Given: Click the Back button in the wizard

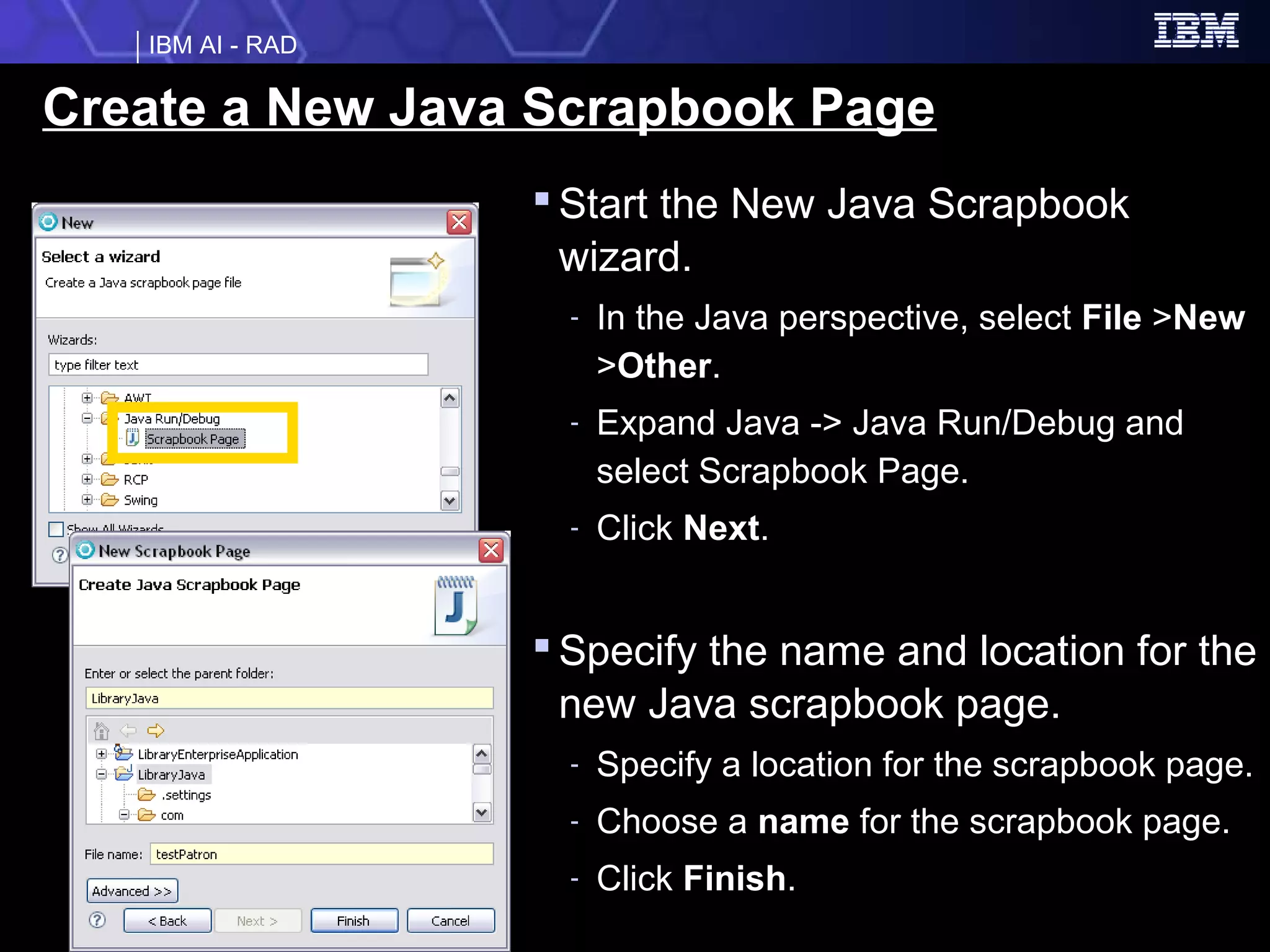Looking at the screenshot, I should click(167, 920).
